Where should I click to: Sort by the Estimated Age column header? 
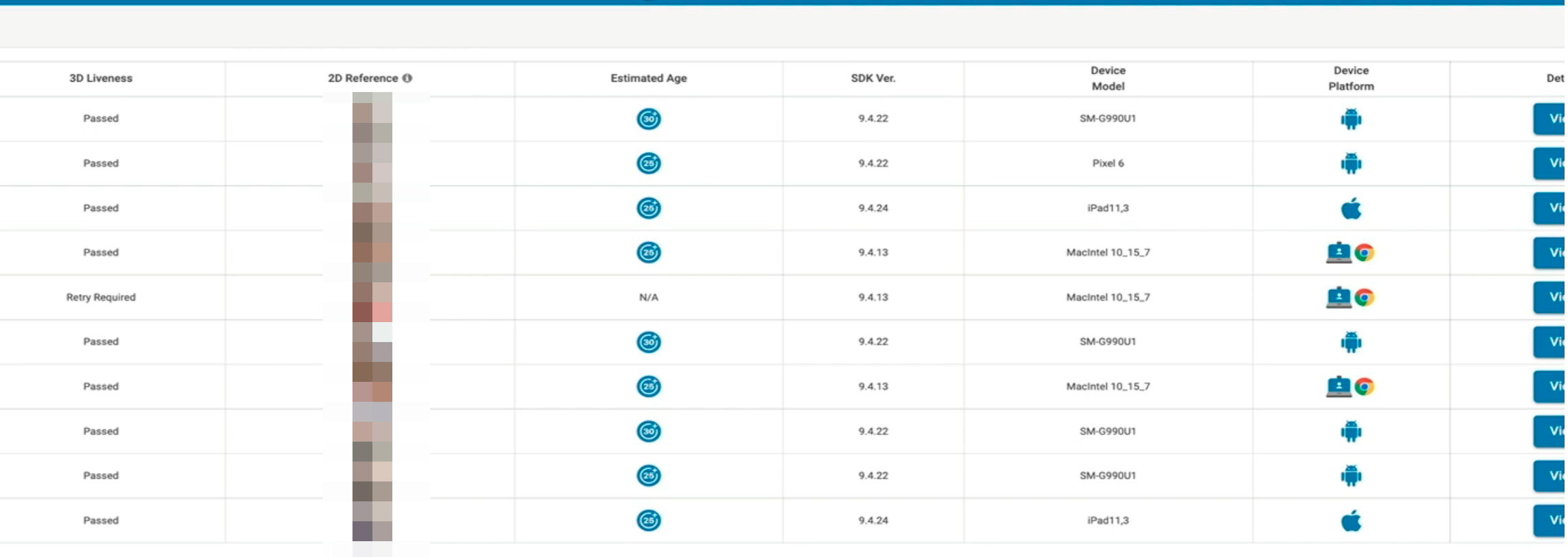pos(649,78)
